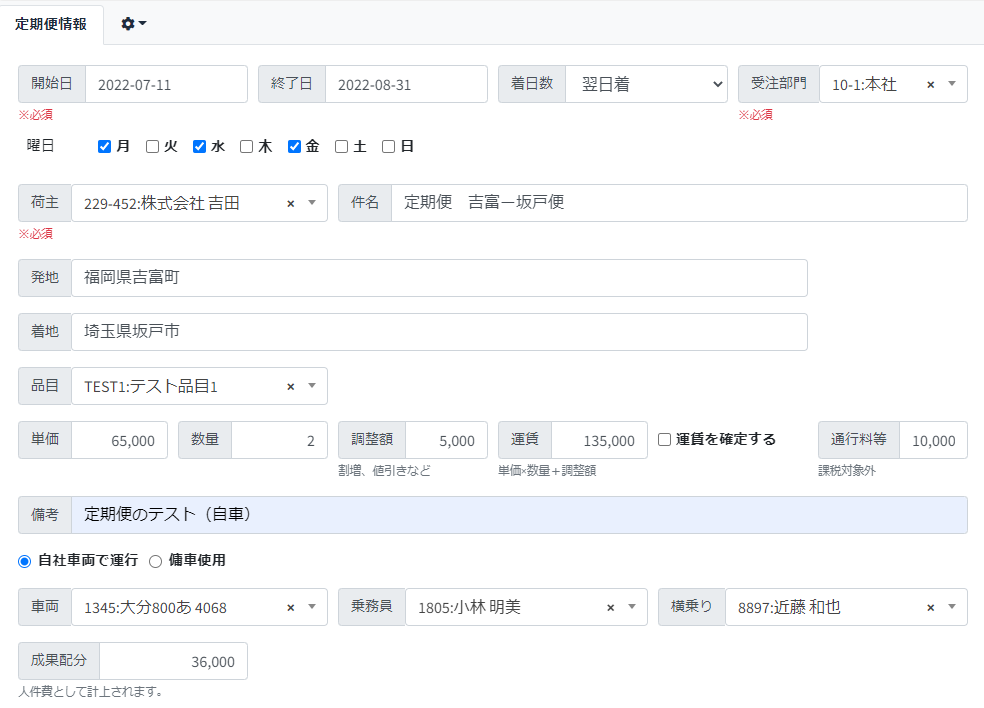The width and height of the screenshot is (984, 708).
Task: Tick the 運賃を確定する checkbox
Action: point(664,439)
